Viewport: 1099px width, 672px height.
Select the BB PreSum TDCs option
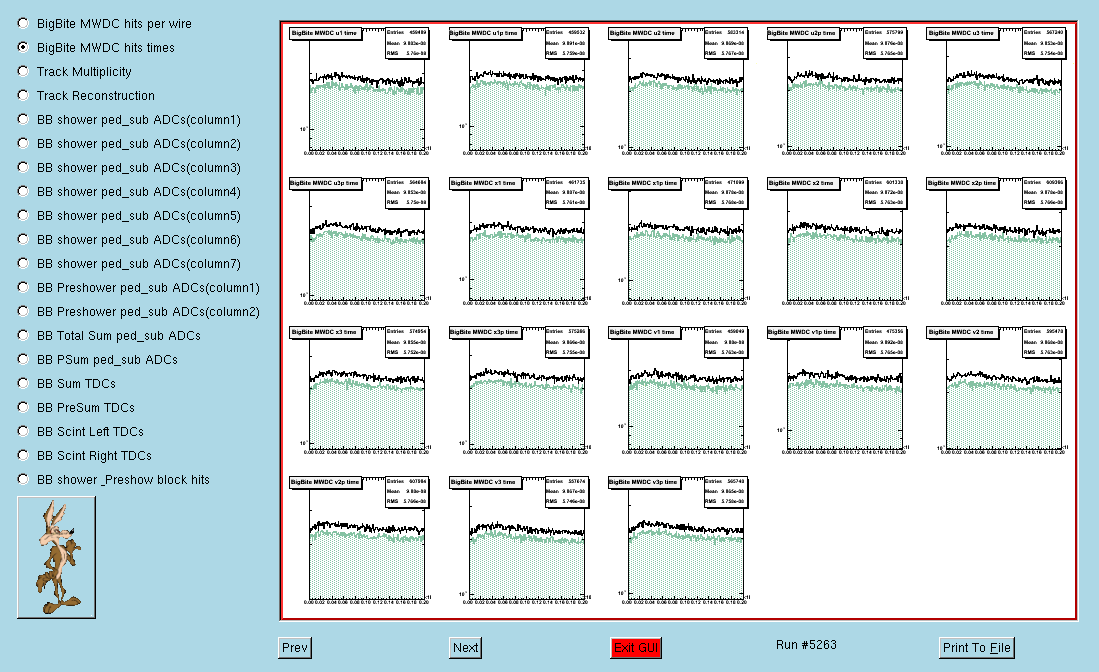point(23,407)
